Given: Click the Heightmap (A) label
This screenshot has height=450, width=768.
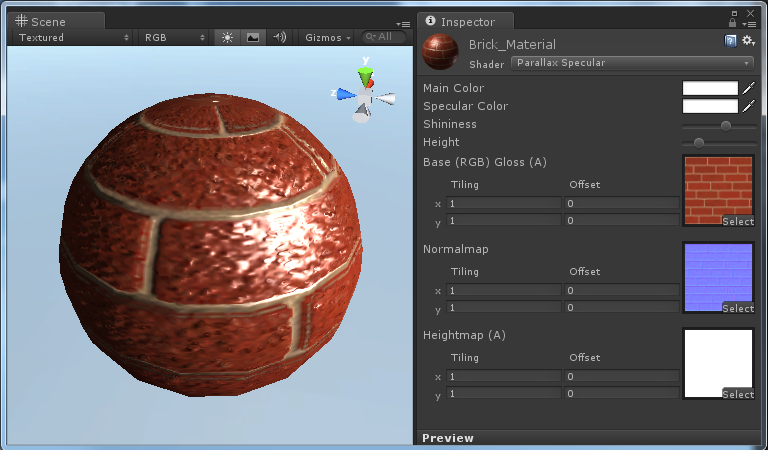Looking at the screenshot, I should (x=464, y=335).
